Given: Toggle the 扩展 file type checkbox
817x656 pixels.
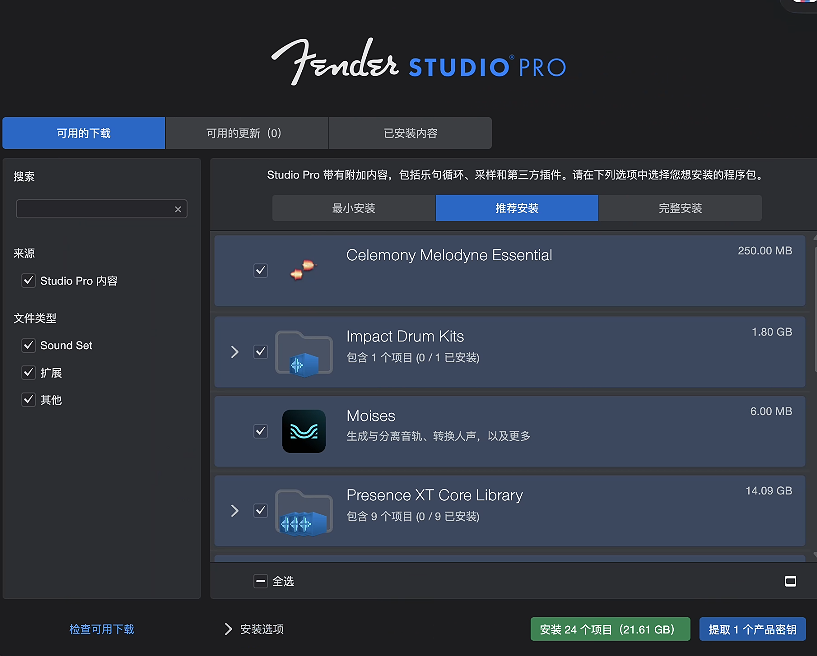Looking at the screenshot, I should point(28,373).
